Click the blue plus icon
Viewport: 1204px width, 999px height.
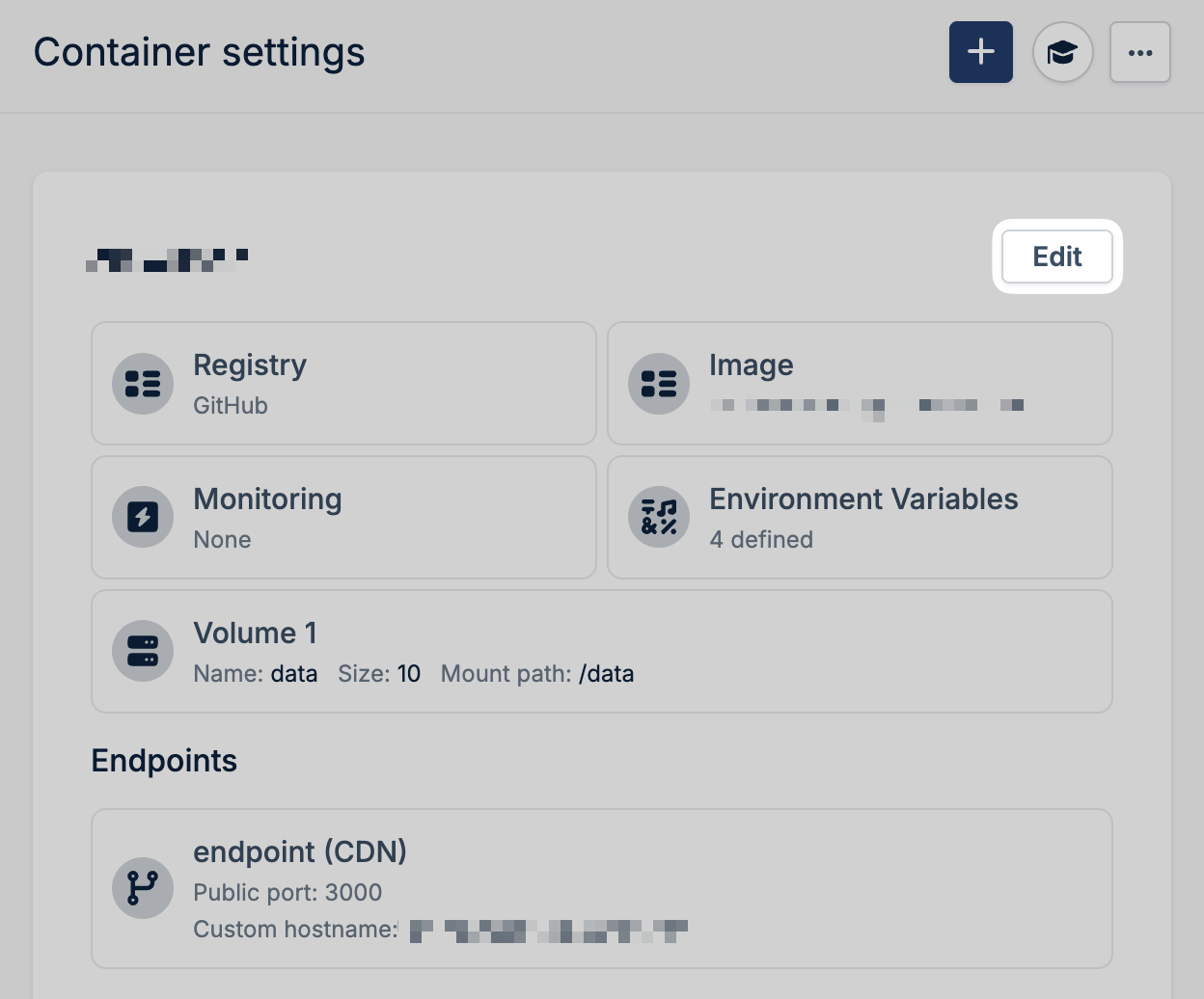(980, 52)
